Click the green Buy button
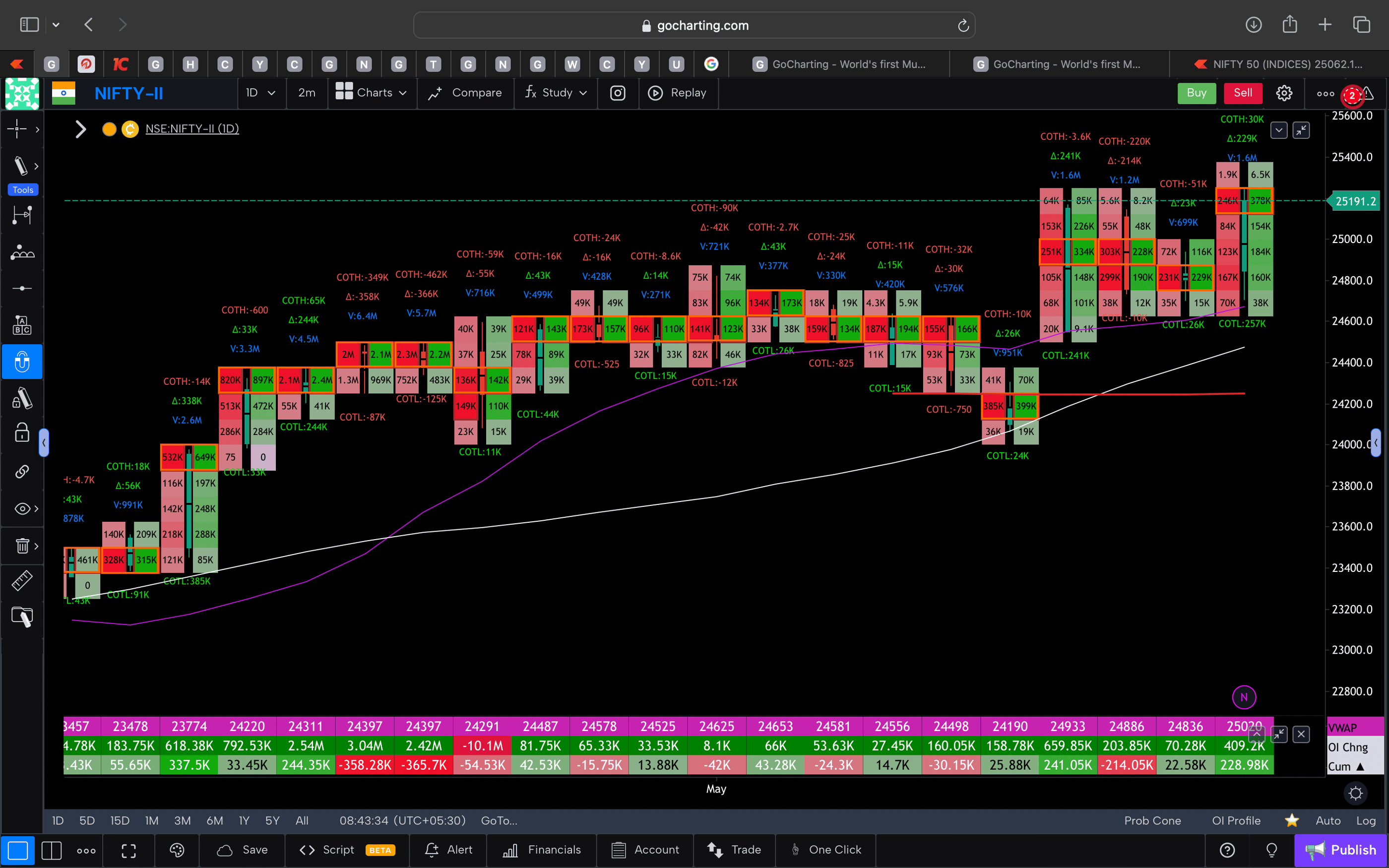 1196,92
